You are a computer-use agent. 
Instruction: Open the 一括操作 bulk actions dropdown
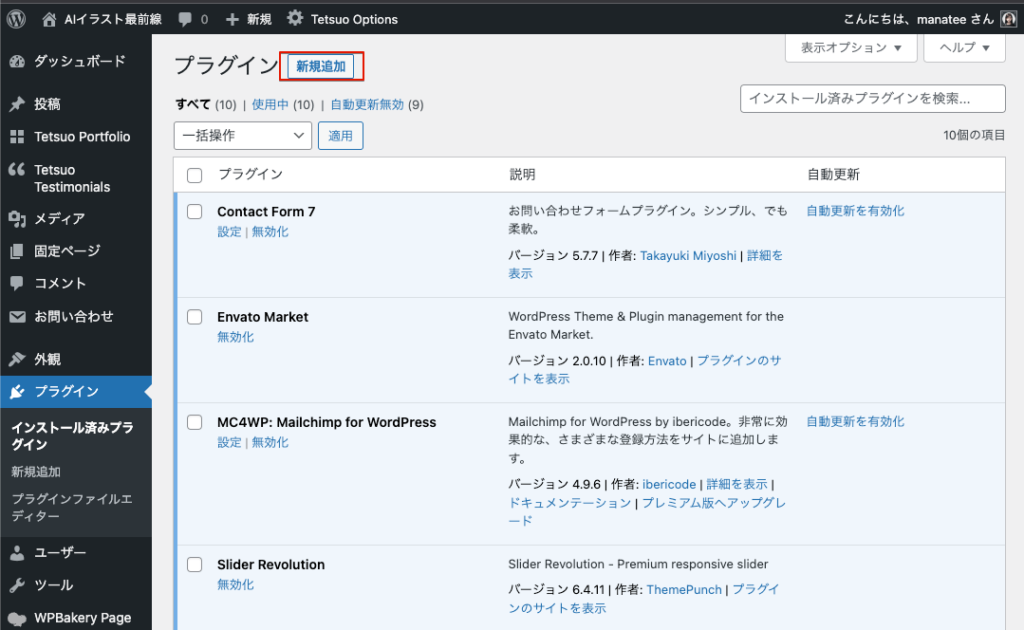[243, 136]
